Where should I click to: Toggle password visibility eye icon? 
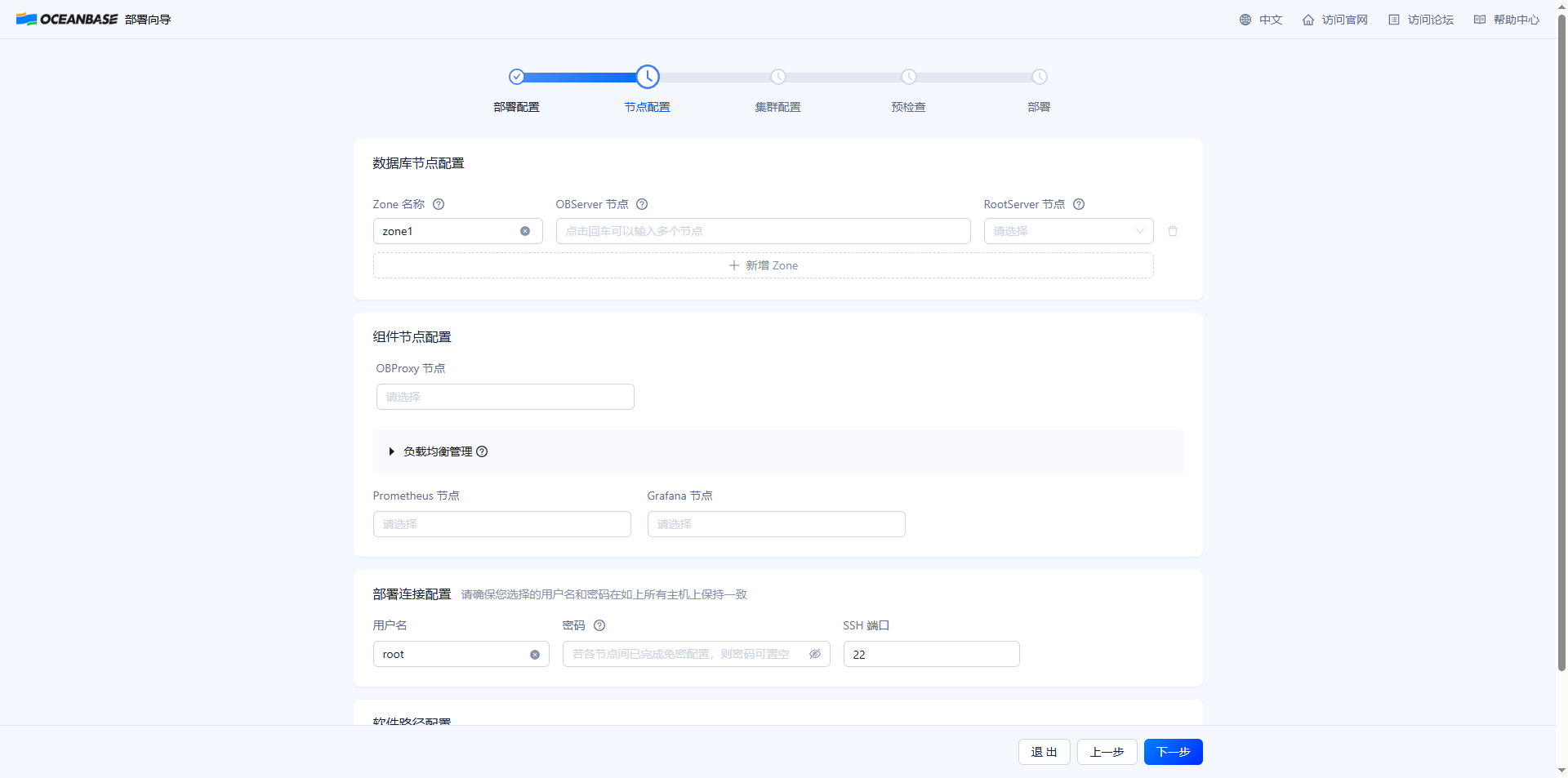point(815,654)
